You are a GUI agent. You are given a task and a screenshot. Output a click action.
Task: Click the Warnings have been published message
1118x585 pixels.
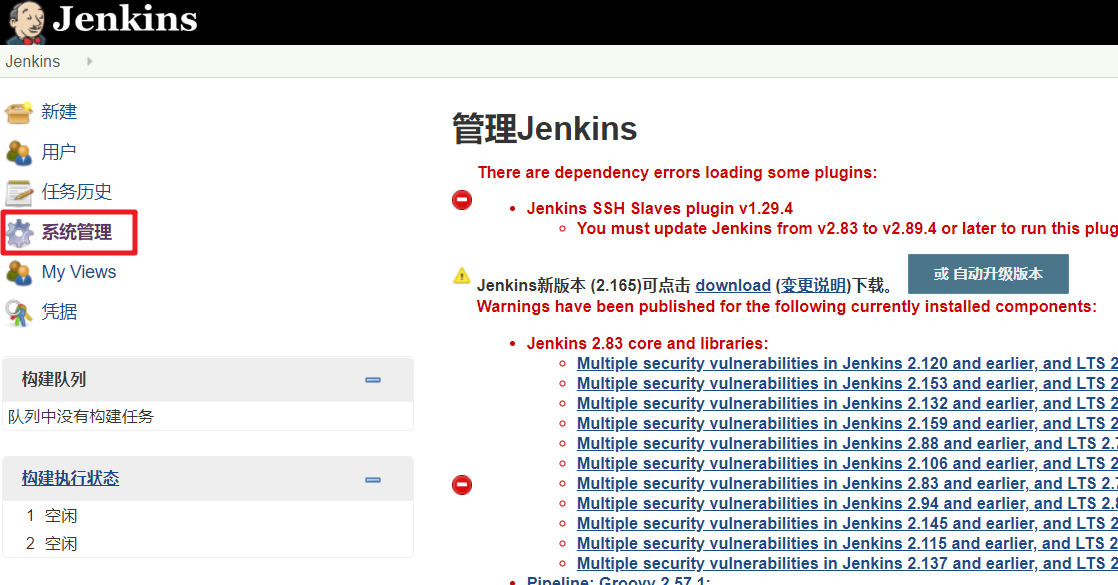pyautogui.click(x=786, y=307)
